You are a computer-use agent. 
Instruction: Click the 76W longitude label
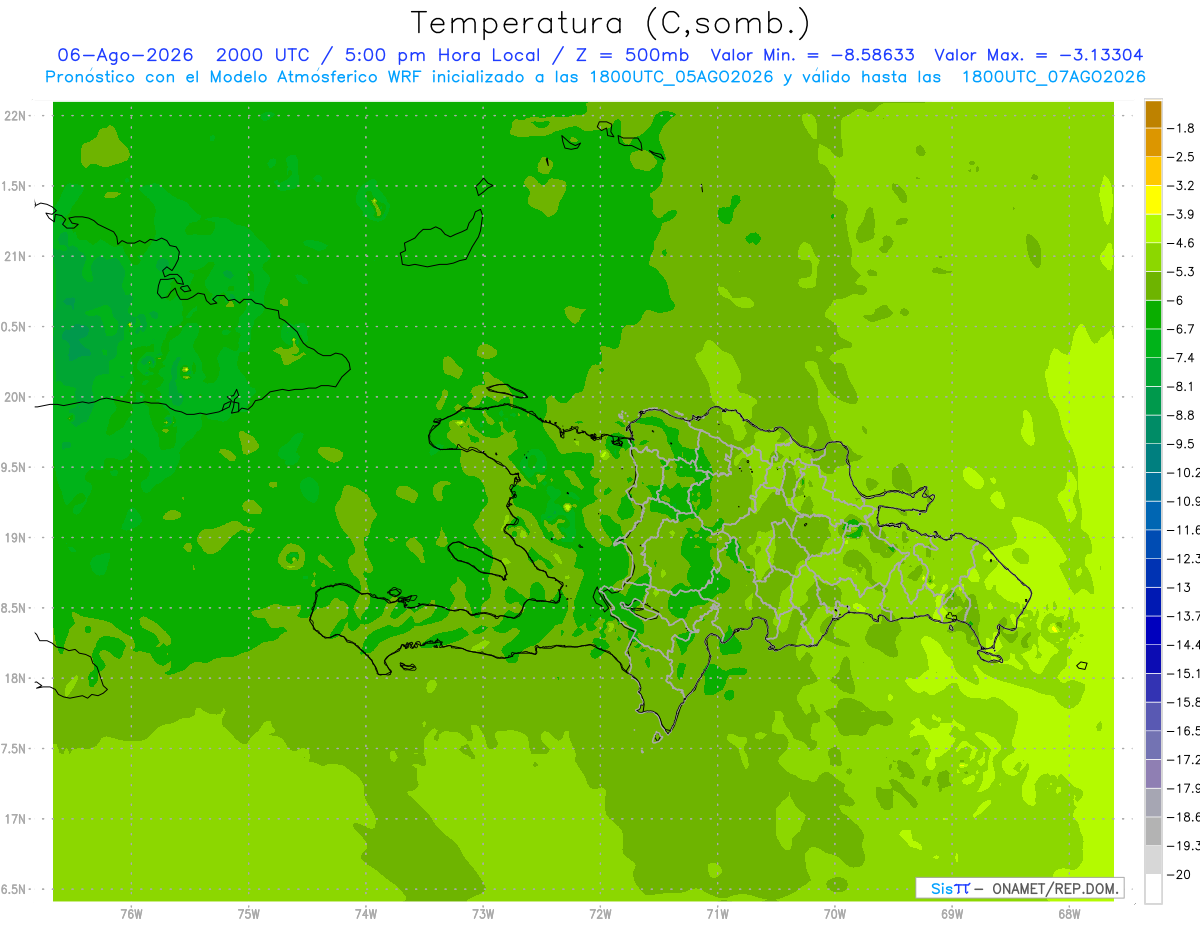[131, 913]
